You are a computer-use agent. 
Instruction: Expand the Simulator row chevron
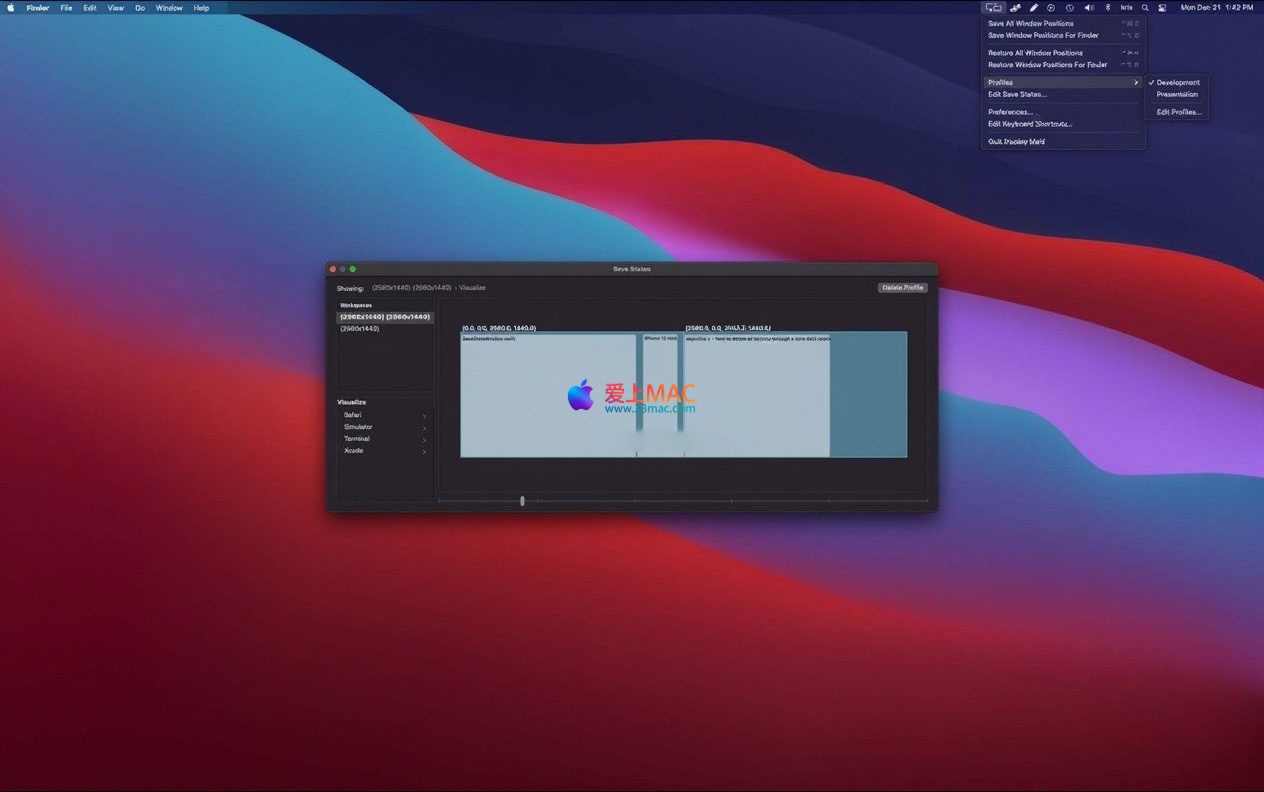coord(424,428)
